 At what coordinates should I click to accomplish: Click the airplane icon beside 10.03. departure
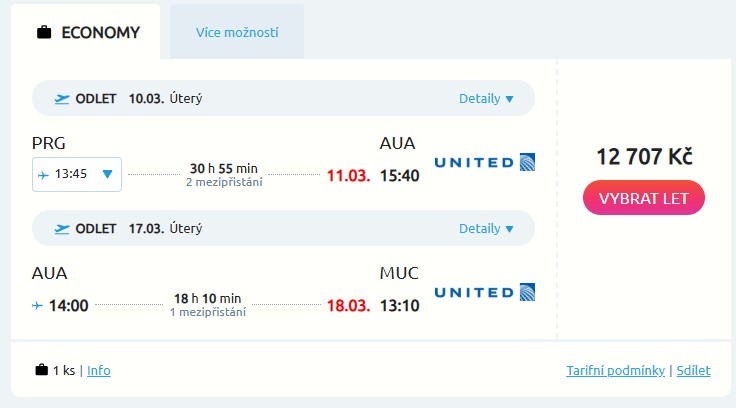coord(63,98)
